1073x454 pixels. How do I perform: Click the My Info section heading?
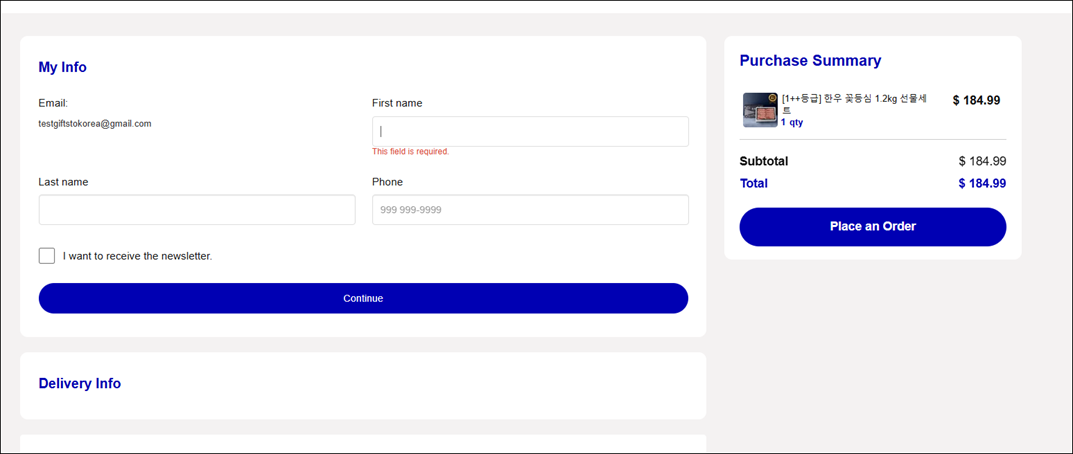[62, 67]
